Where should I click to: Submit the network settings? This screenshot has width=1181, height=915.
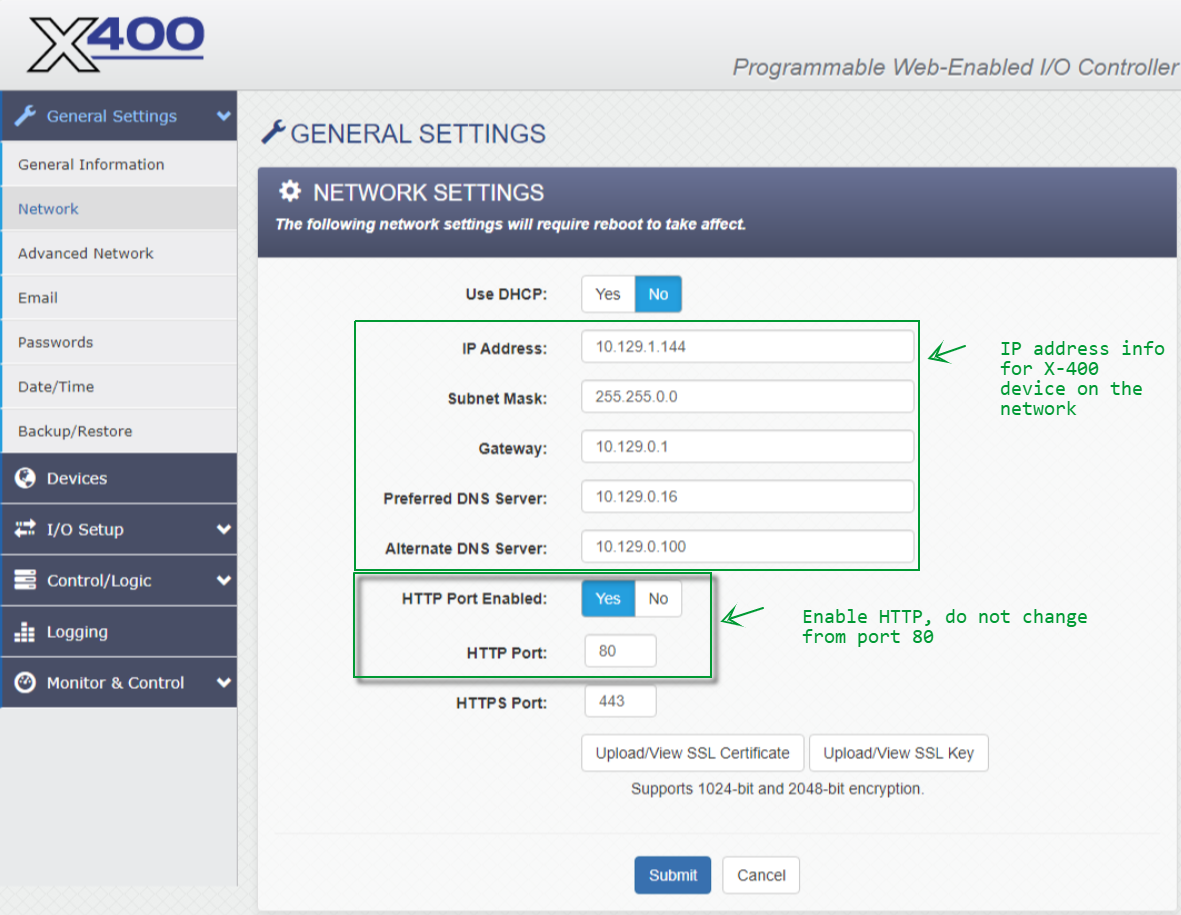(x=672, y=874)
